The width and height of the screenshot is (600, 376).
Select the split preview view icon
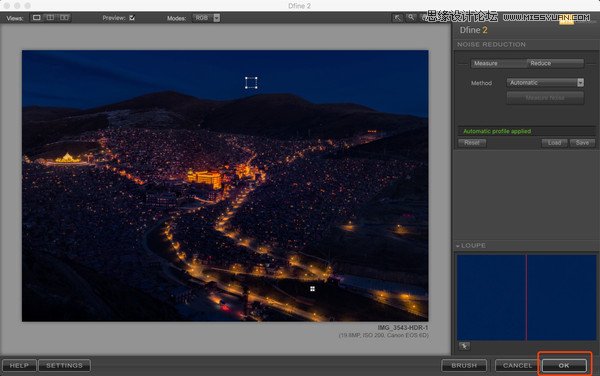point(50,18)
